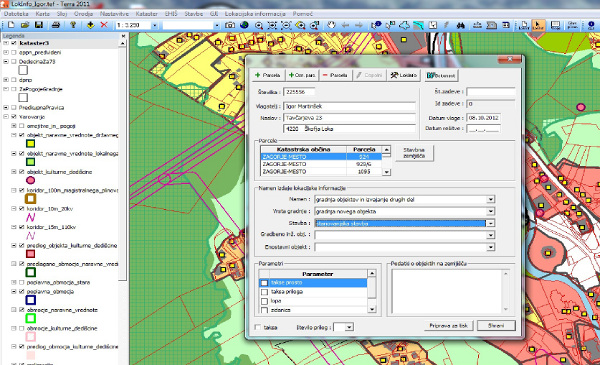Open the Kataster menu
600x365 pixels.
(147, 14)
